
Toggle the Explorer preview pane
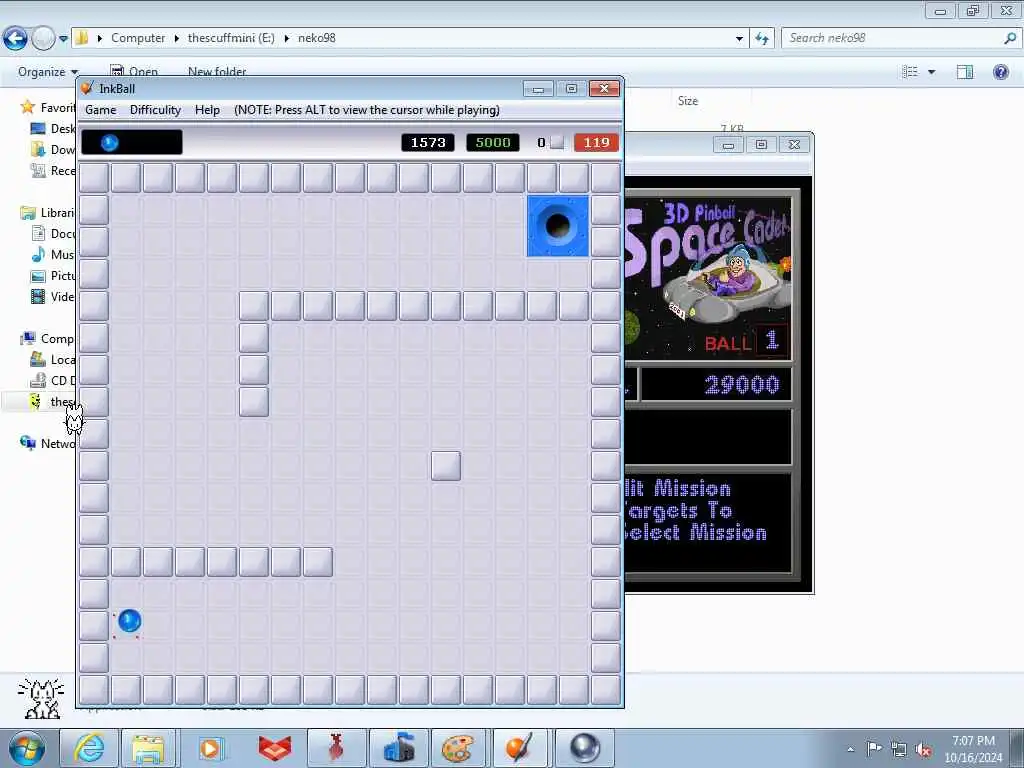point(965,72)
